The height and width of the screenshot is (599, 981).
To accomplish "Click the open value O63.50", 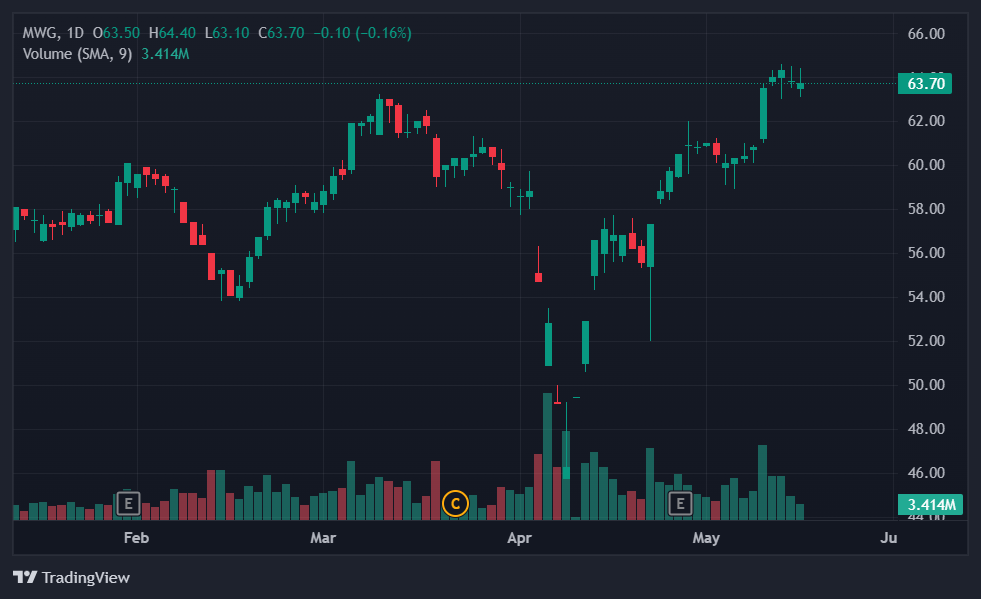I will pyautogui.click(x=116, y=33).
